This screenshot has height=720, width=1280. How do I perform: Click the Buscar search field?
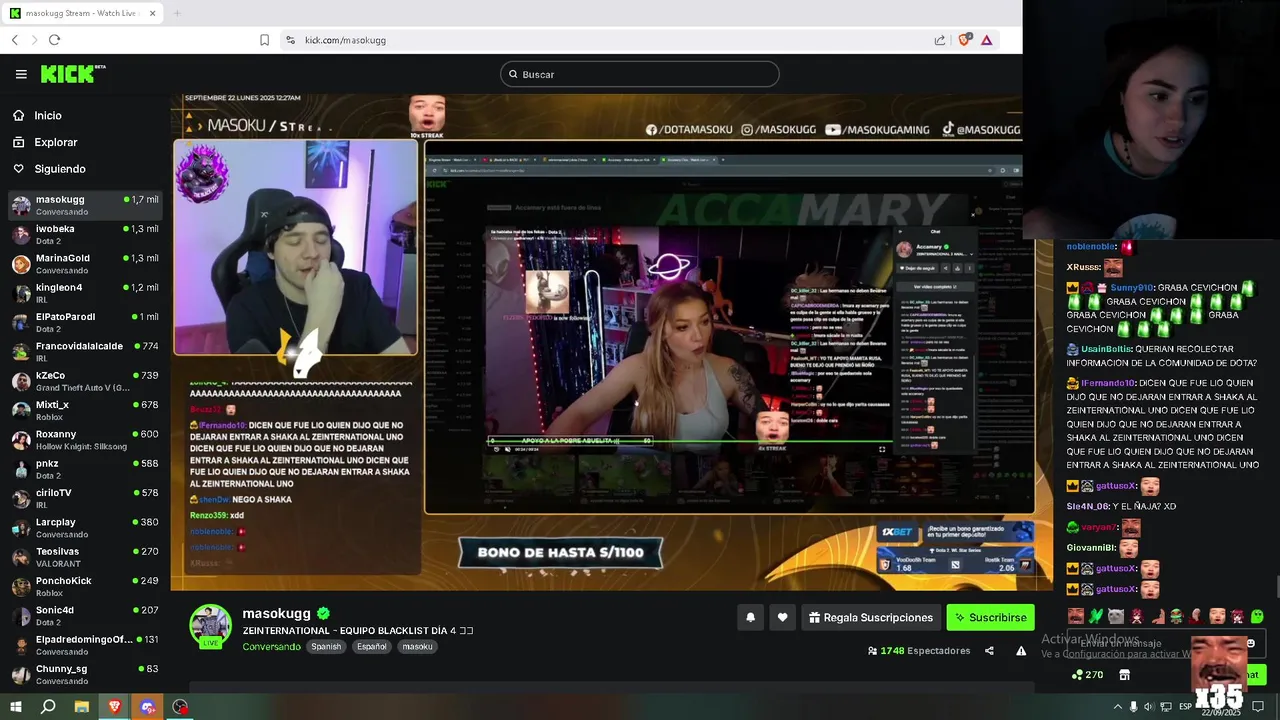(640, 74)
